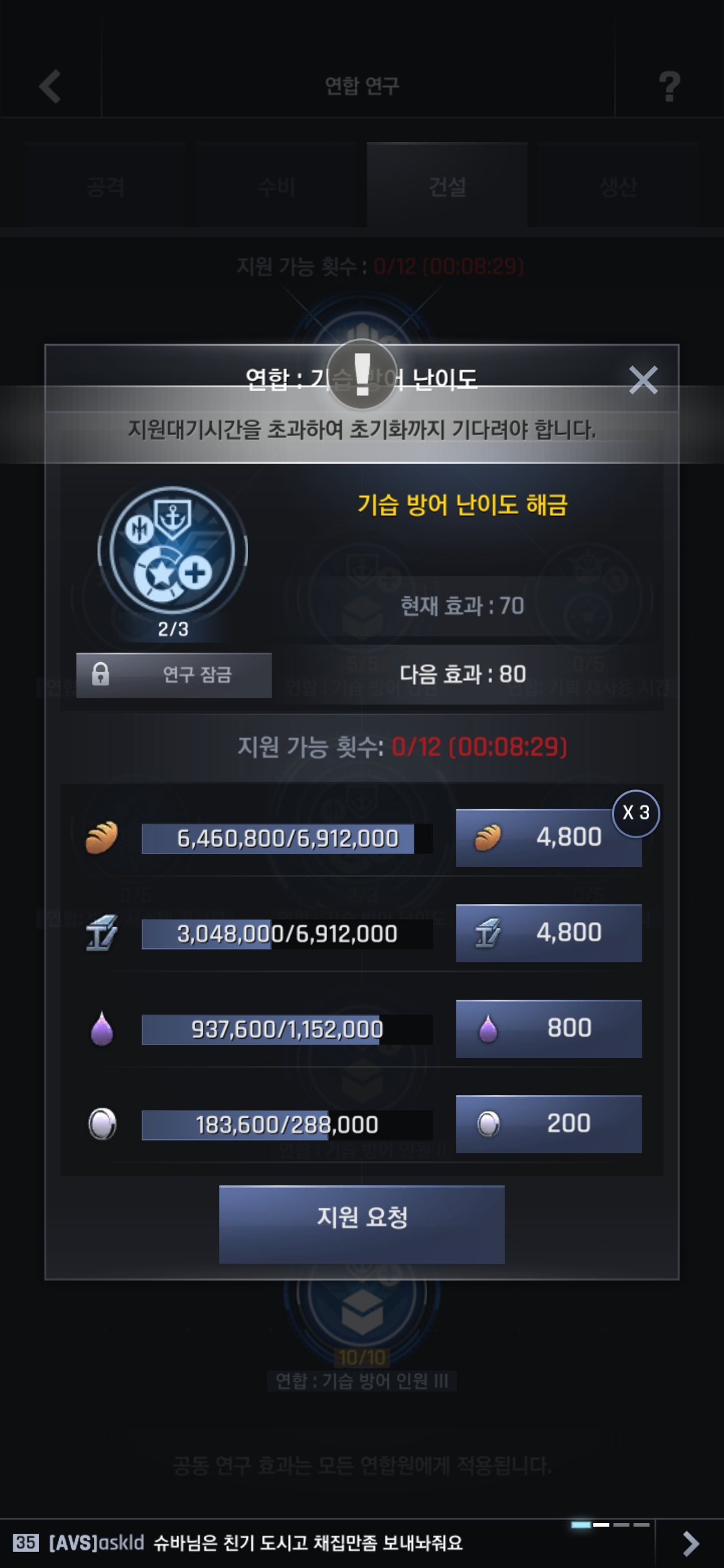Click the food donation progress bar
This screenshot has height=1568, width=724.
click(287, 838)
